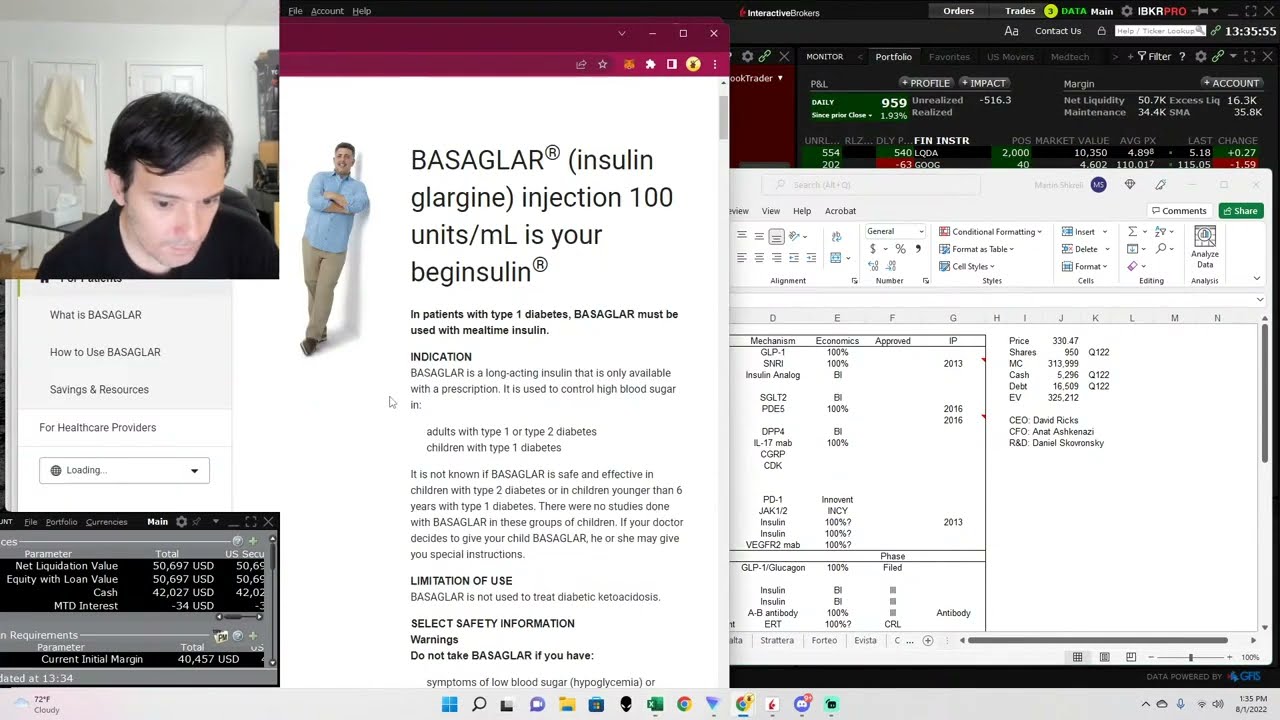Open Windows taskbar Search

point(479,704)
